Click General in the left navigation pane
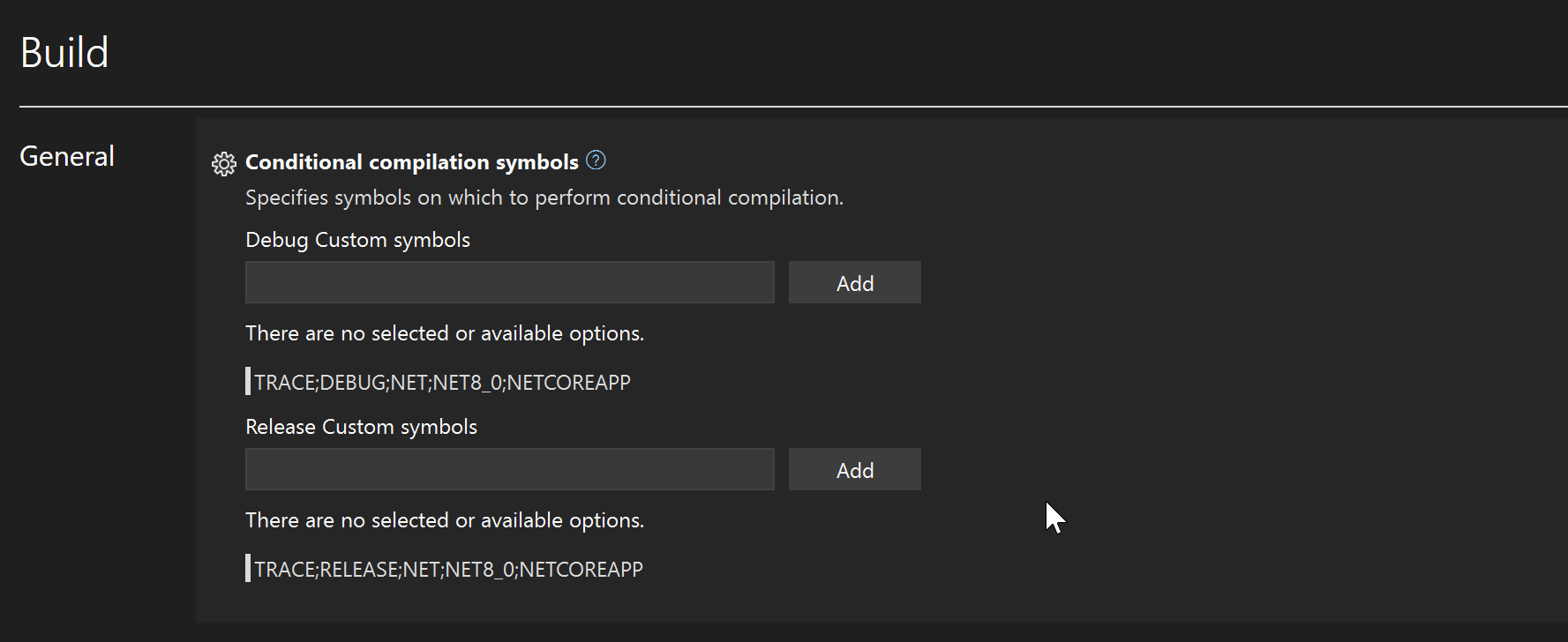1568x642 pixels. (66, 156)
